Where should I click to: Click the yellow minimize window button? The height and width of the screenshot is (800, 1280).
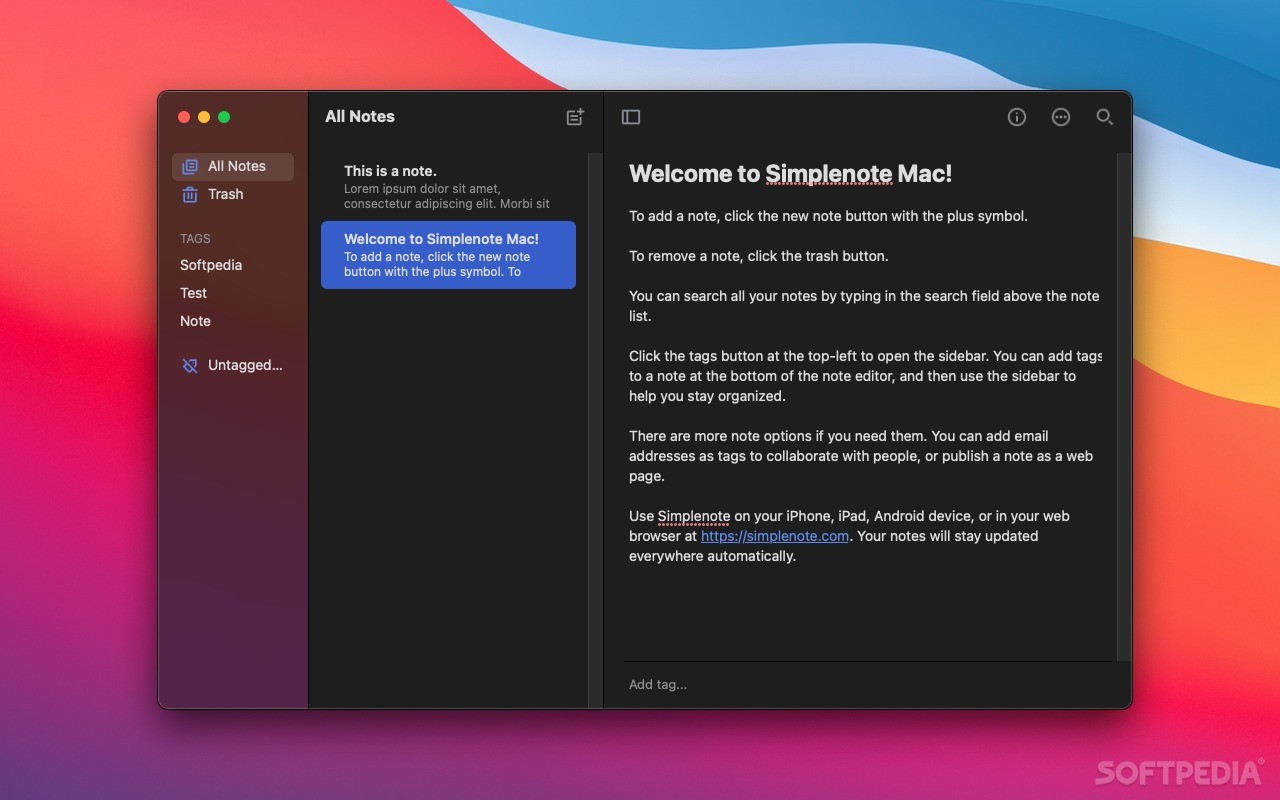click(204, 117)
